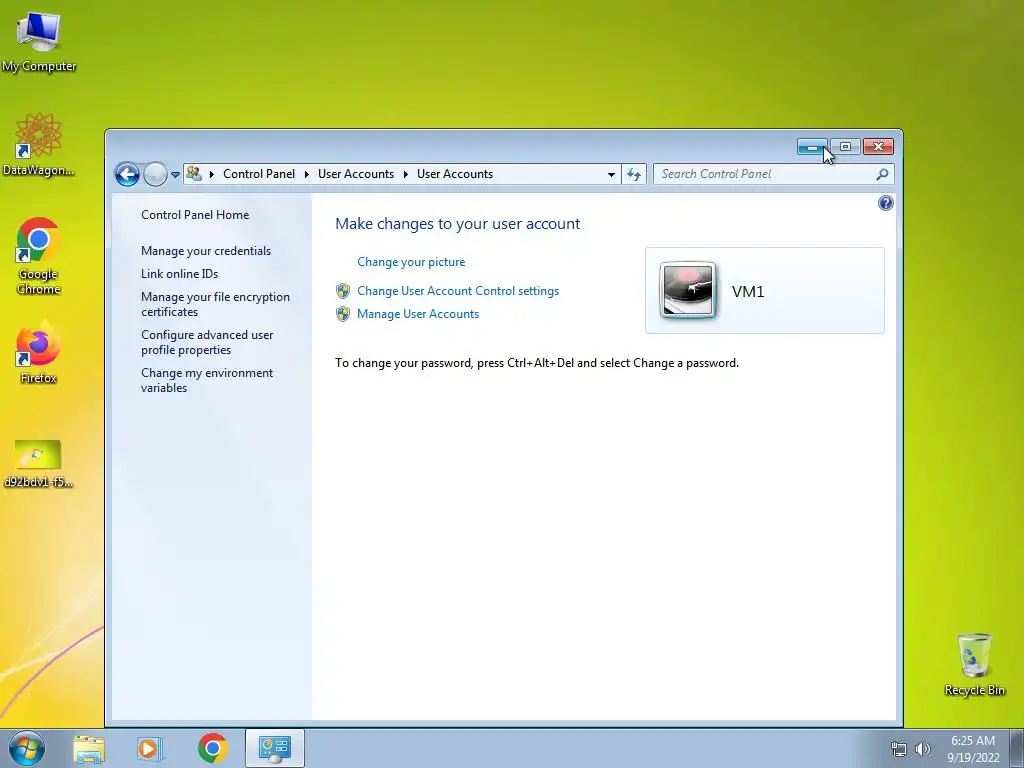Click the User Accounts icon in address bar
The width and height of the screenshot is (1024, 768).
pos(194,174)
